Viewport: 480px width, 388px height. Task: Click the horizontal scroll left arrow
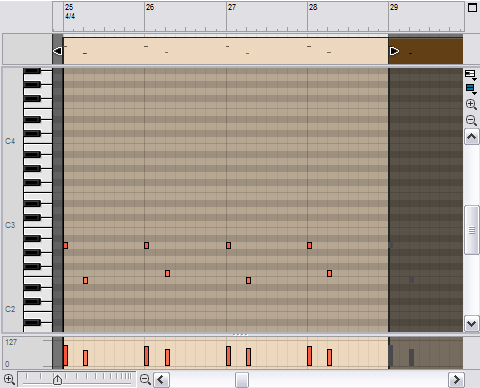[x=161, y=380]
